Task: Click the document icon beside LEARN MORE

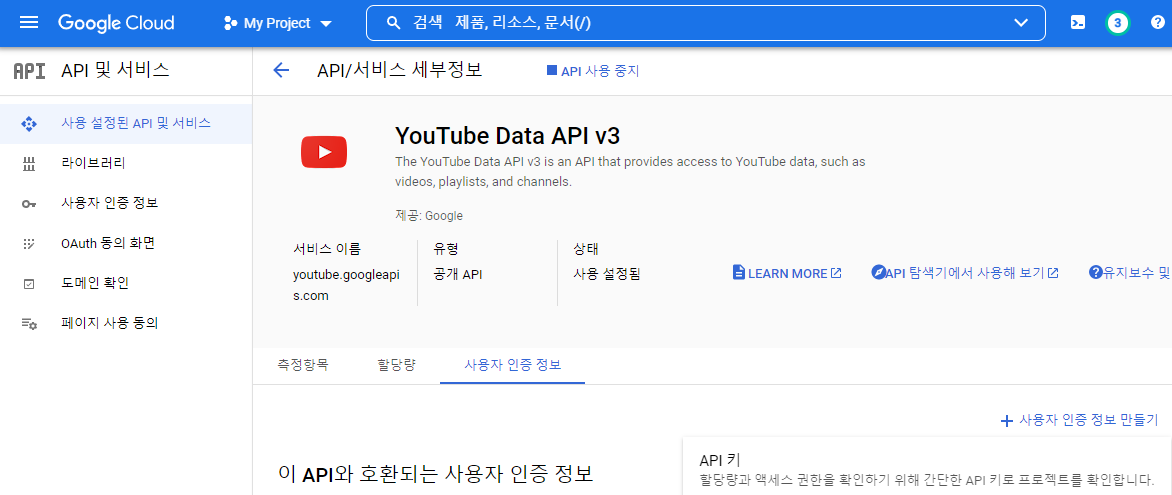Action: [x=738, y=273]
